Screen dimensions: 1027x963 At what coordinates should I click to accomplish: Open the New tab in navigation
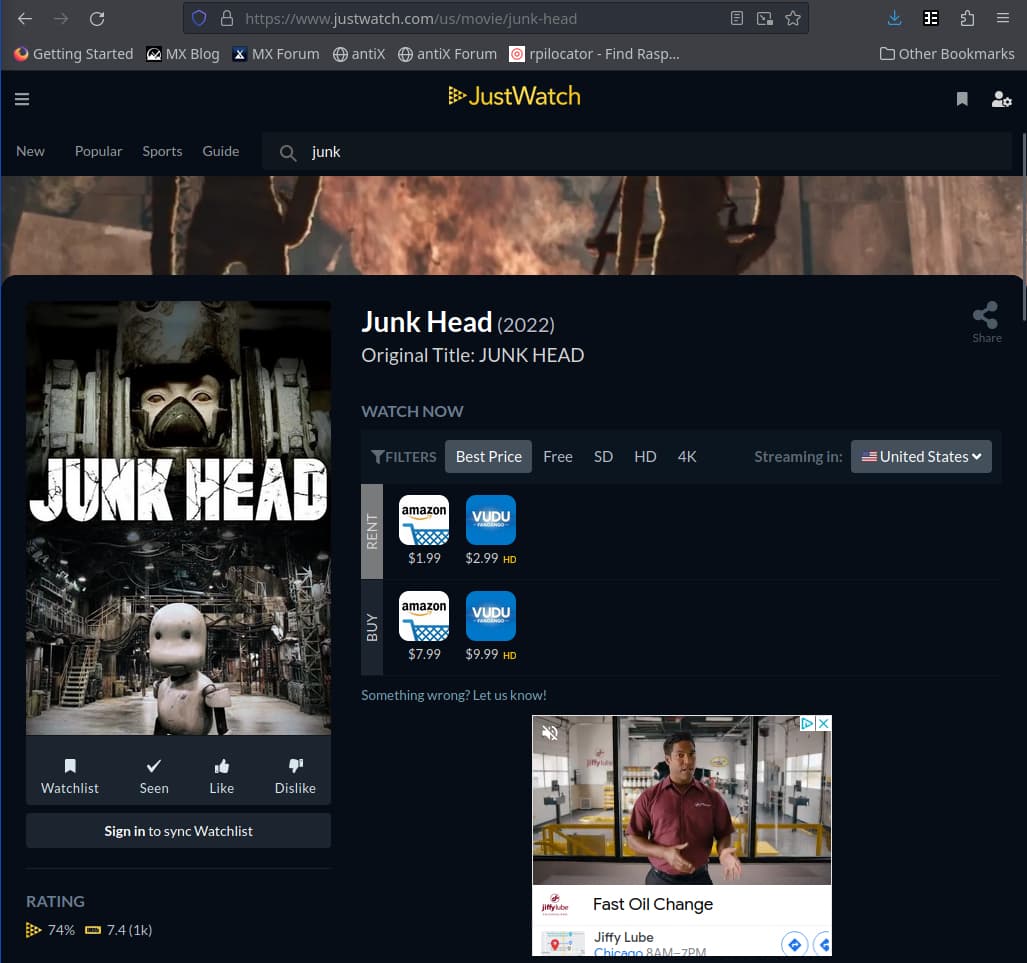pyautogui.click(x=30, y=151)
